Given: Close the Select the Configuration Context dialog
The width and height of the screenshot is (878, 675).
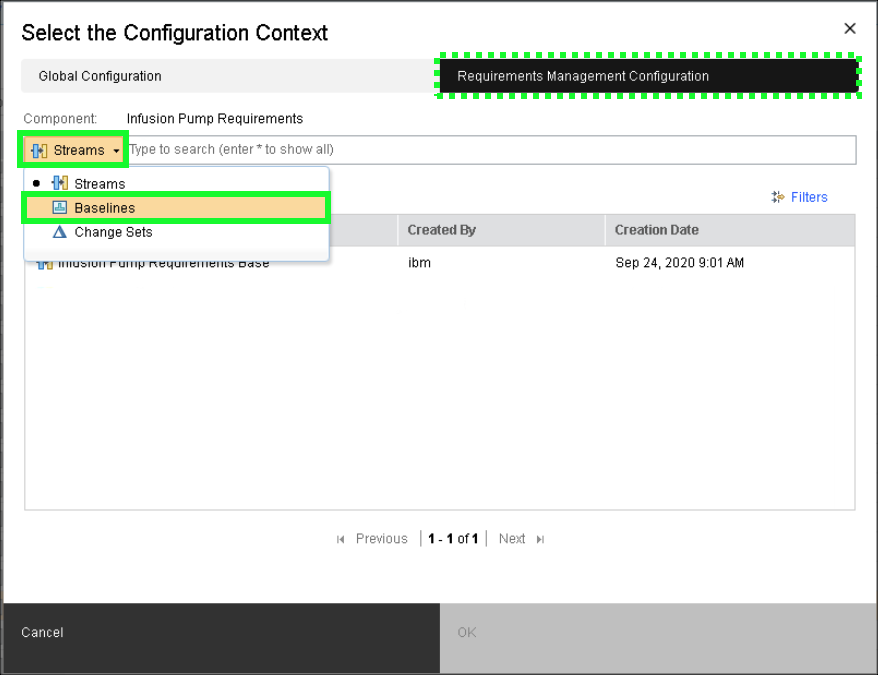Looking at the screenshot, I should coord(850,29).
